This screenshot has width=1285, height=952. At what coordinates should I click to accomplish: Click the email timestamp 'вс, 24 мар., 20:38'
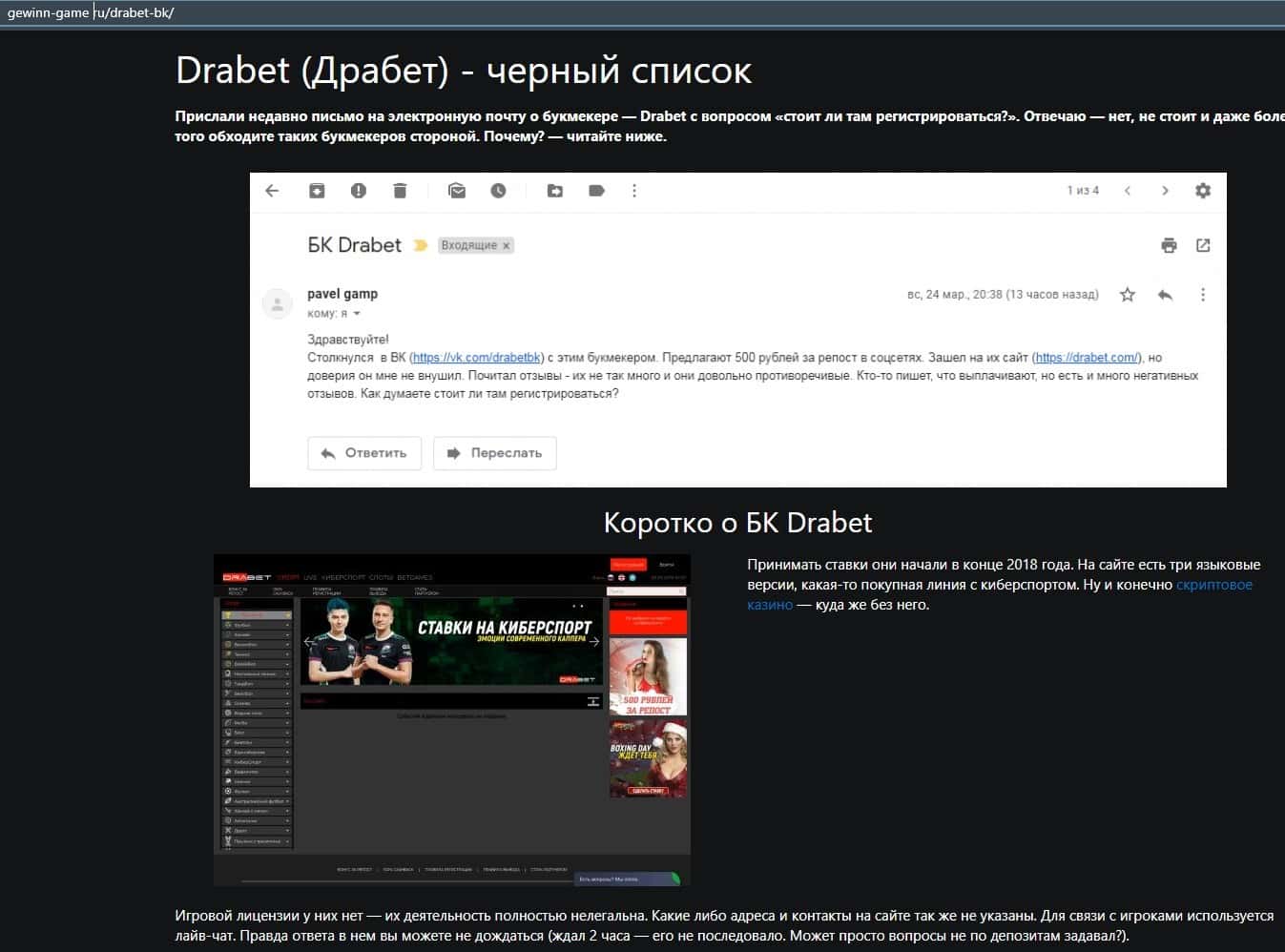954,295
